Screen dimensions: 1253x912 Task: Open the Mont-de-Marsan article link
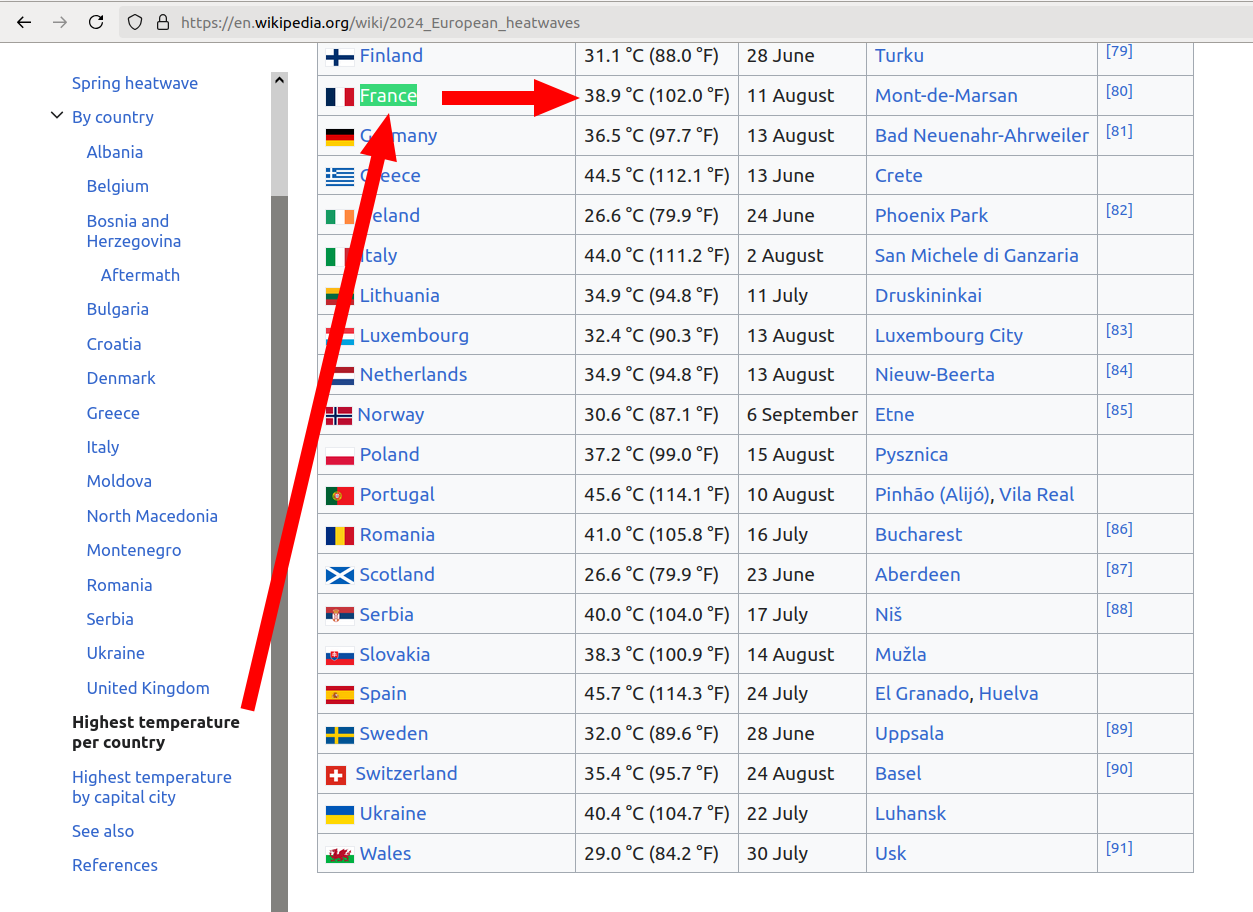[x=946, y=96]
